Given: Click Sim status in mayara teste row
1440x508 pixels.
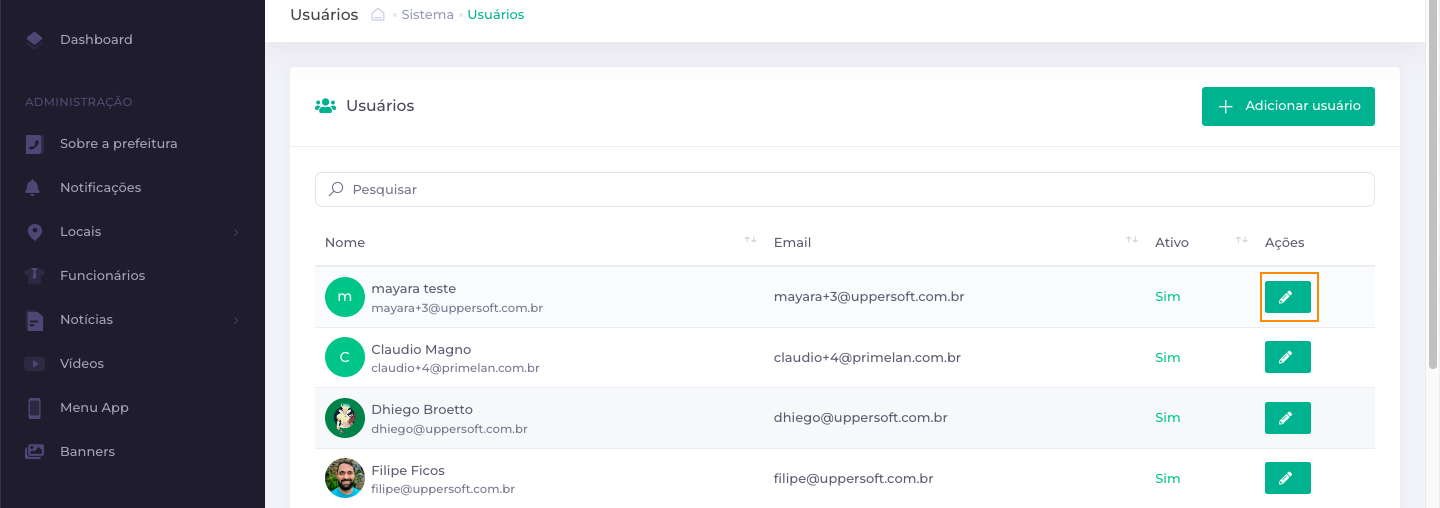Looking at the screenshot, I should click(x=1168, y=297).
